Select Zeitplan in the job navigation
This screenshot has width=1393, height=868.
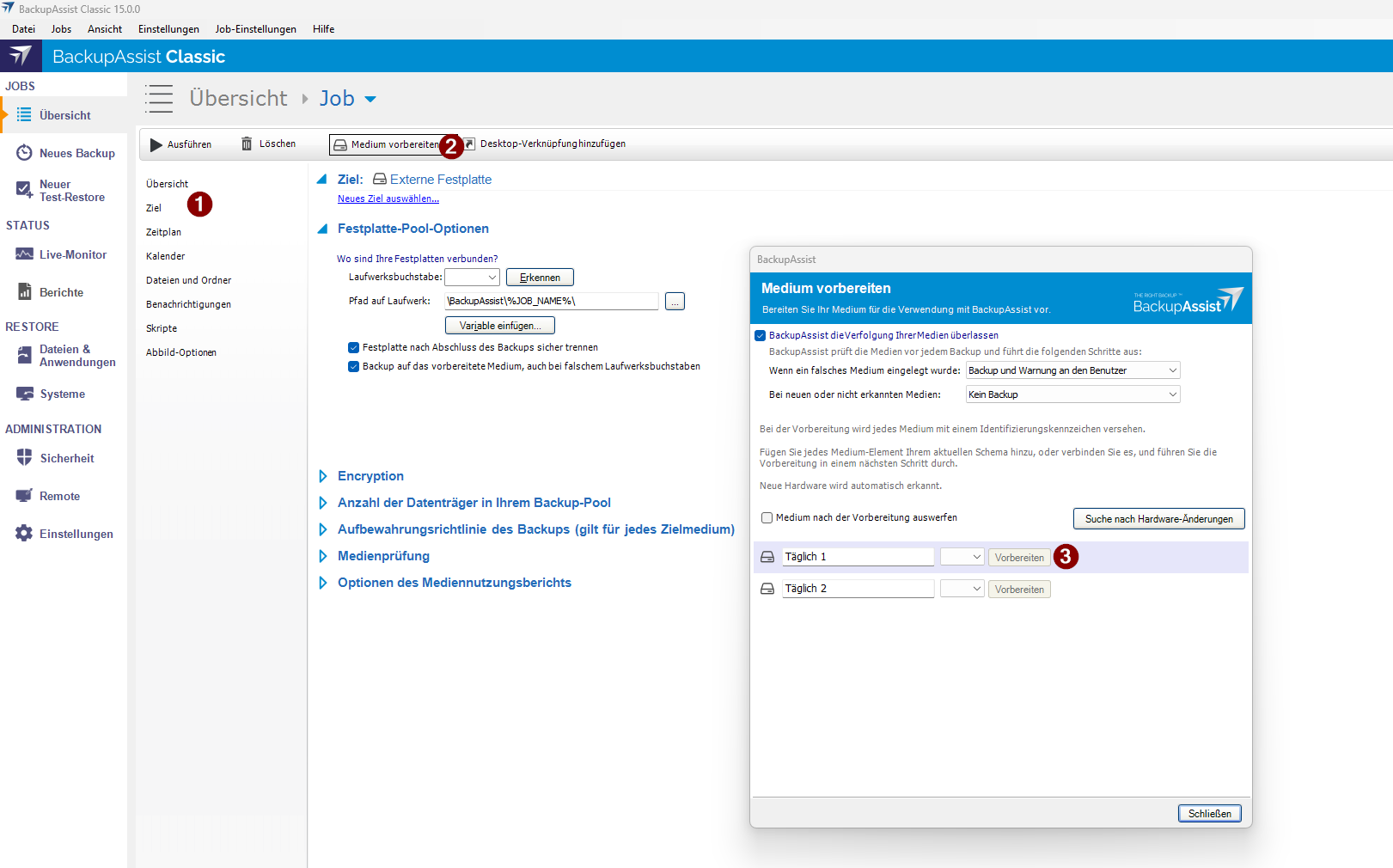(x=163, y=232)
